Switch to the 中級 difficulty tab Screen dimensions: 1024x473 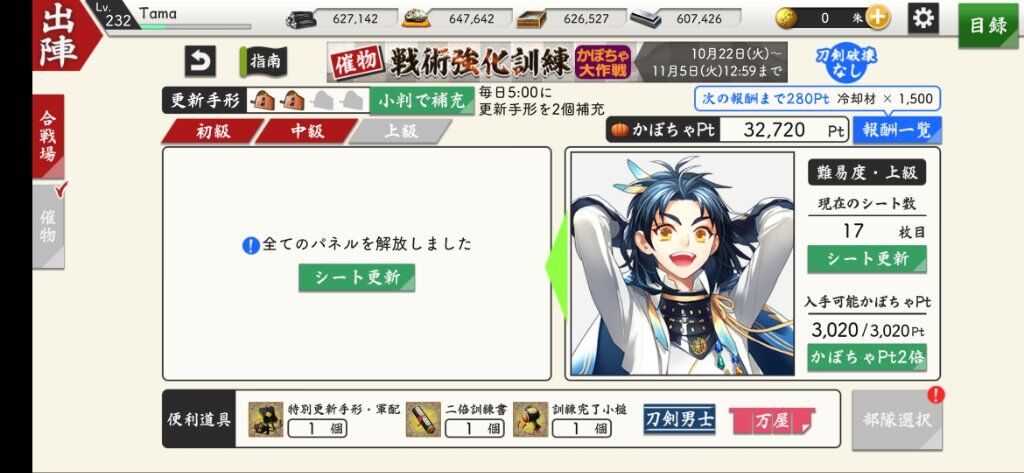click(x=307, y=131)
